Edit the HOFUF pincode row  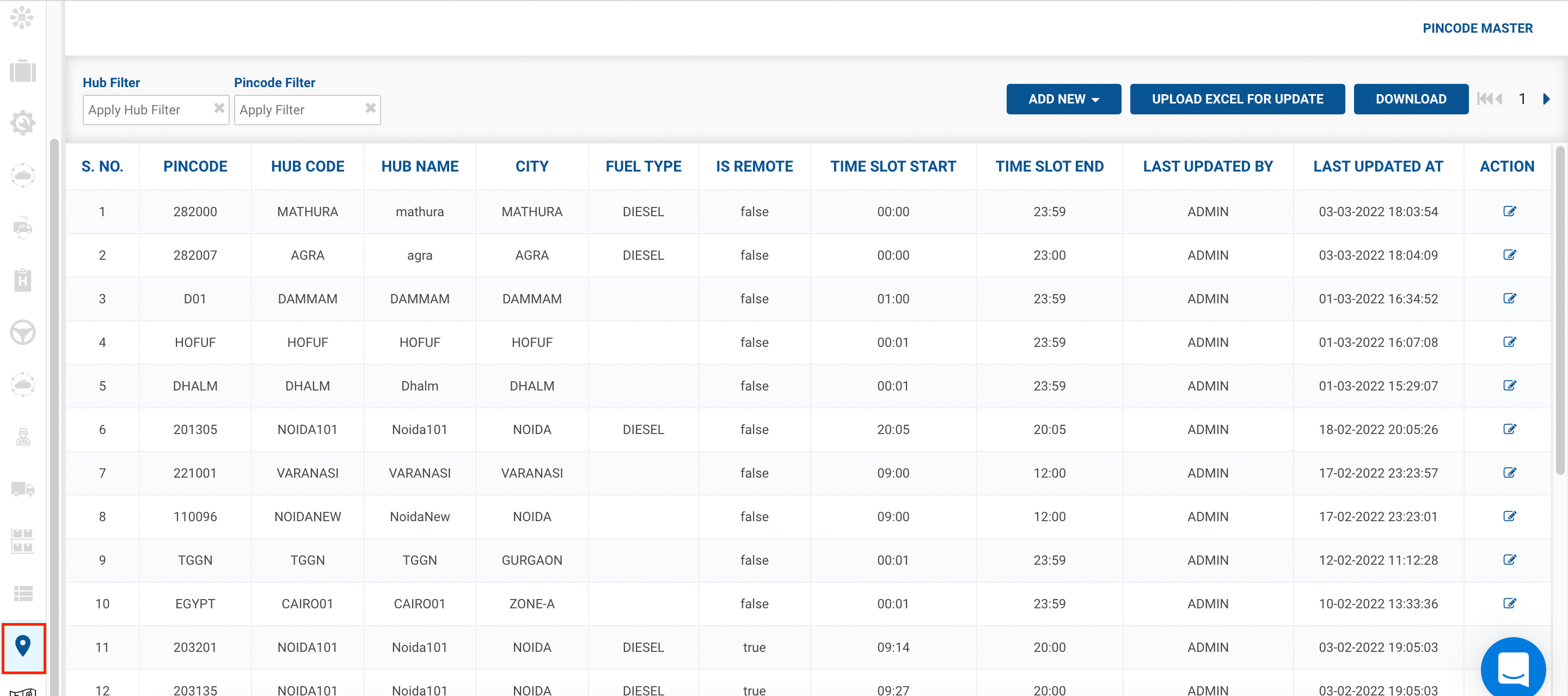point(1509,342)
